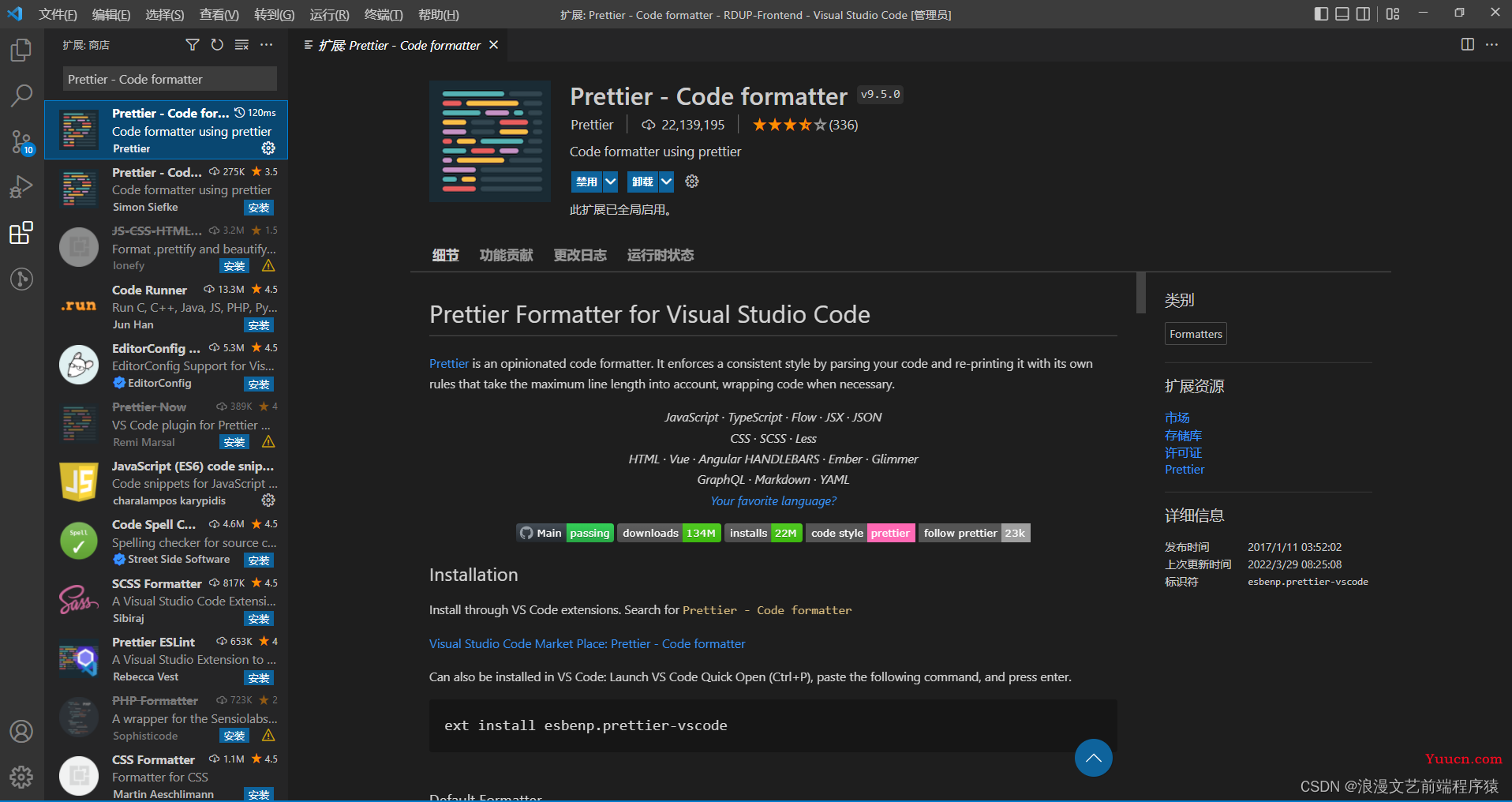Open the Search view in activity bar
This screenshot has width=1512, height=802.
[21, 96]
